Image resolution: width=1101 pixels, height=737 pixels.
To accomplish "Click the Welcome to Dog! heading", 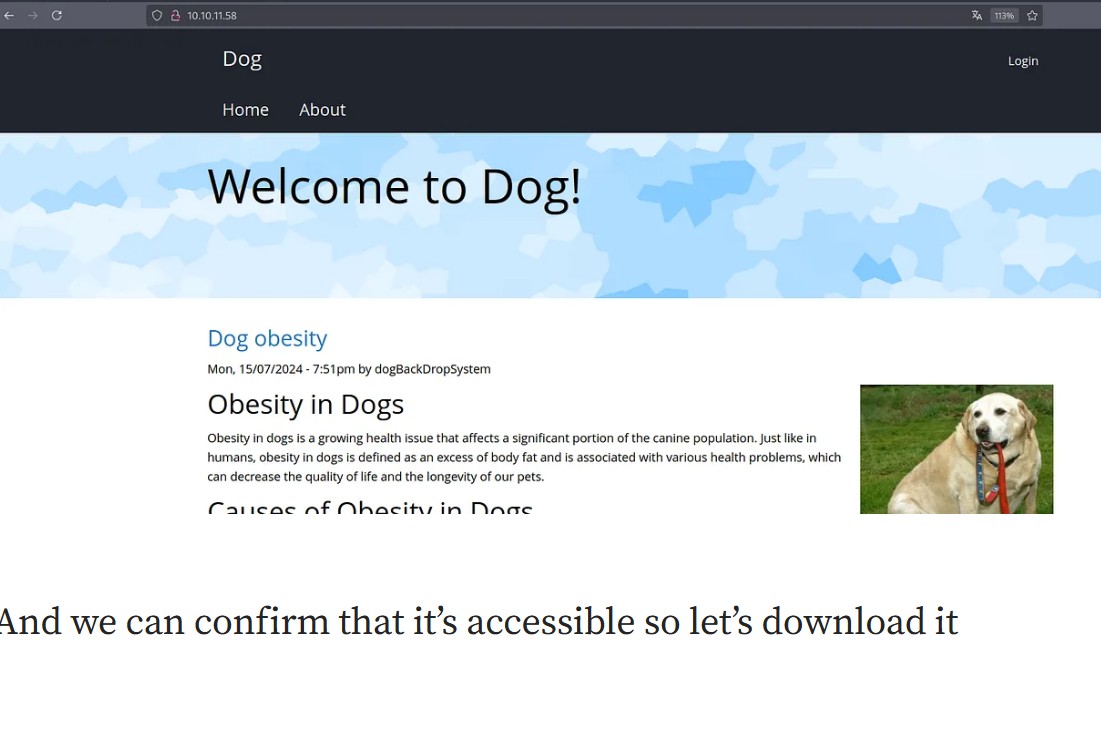I will (x=395, y=187).
